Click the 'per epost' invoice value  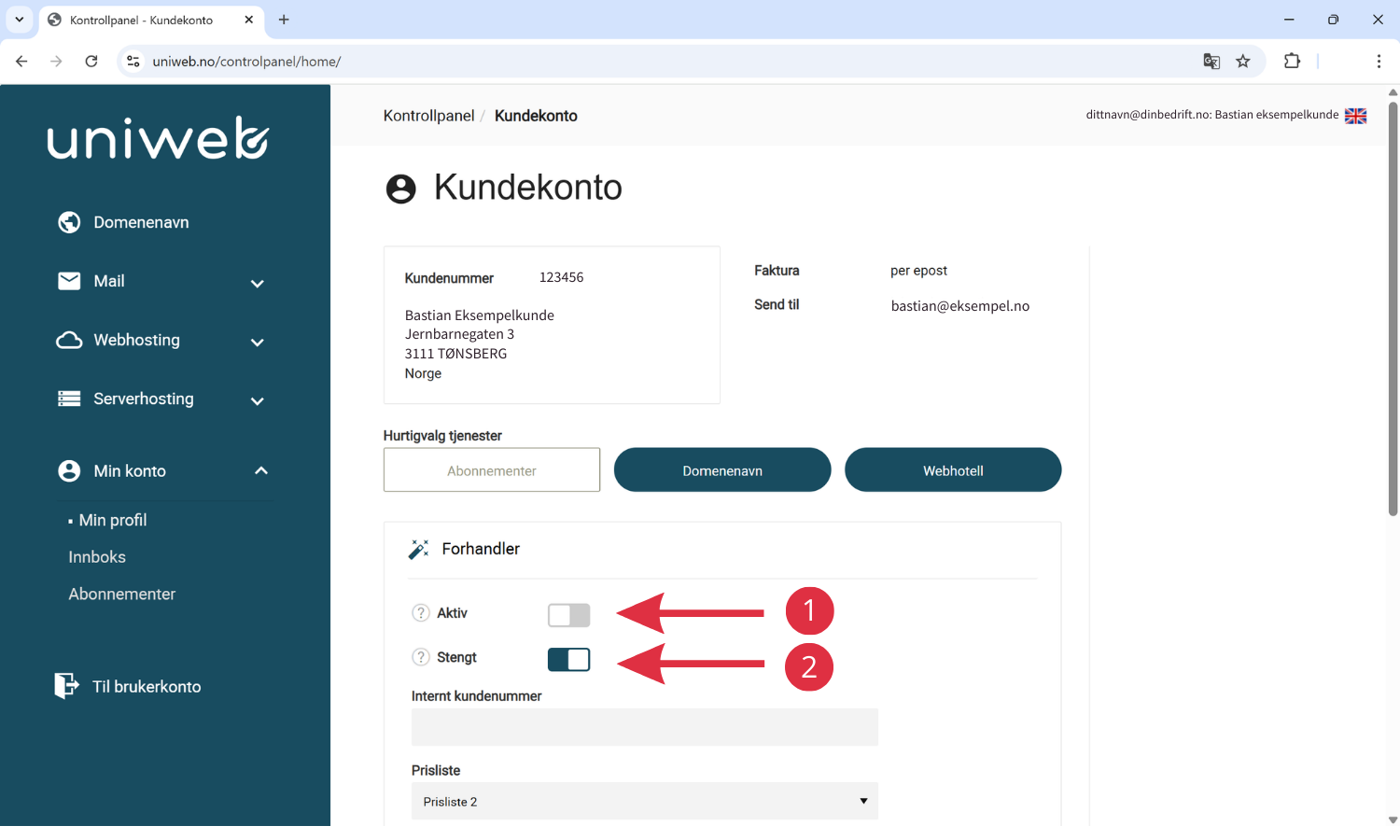(x=918, y=271)
